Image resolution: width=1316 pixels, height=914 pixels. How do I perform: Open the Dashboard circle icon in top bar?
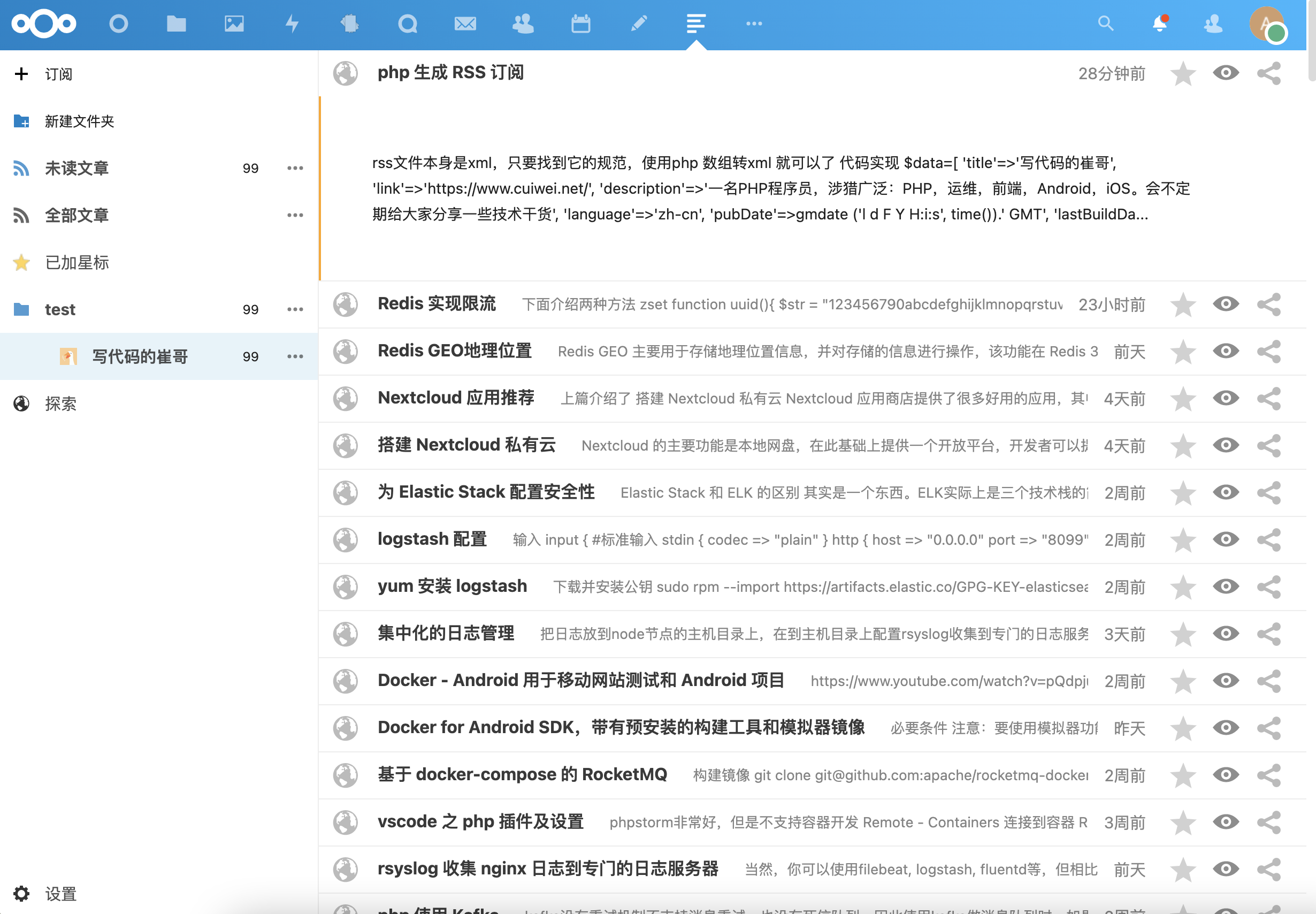coord(118,24)
